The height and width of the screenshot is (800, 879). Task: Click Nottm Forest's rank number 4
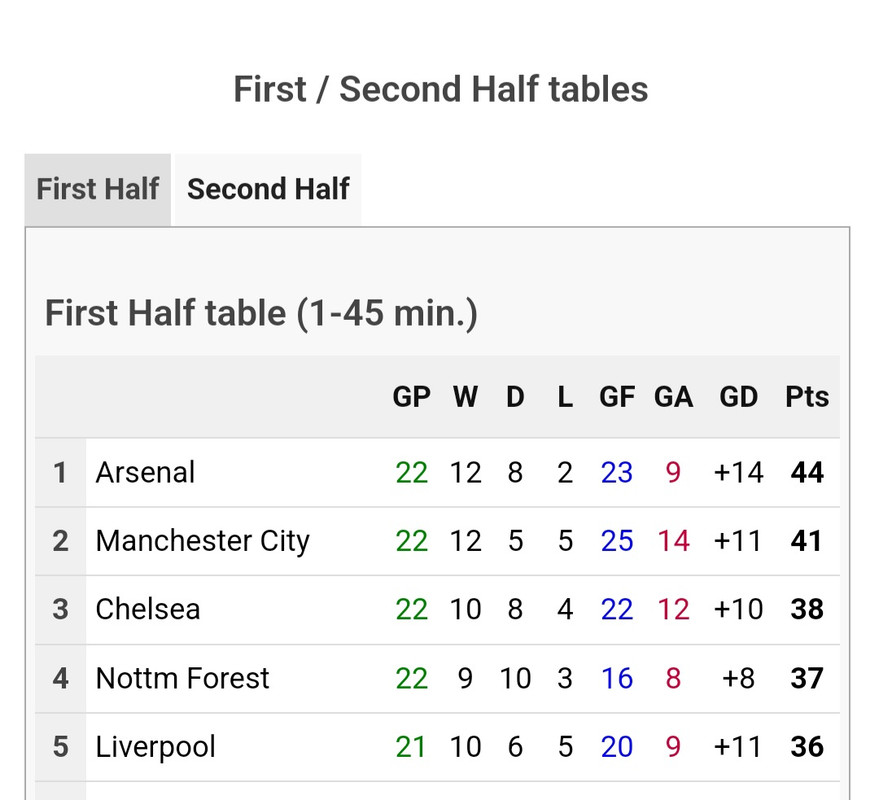(x=61, y=678)
